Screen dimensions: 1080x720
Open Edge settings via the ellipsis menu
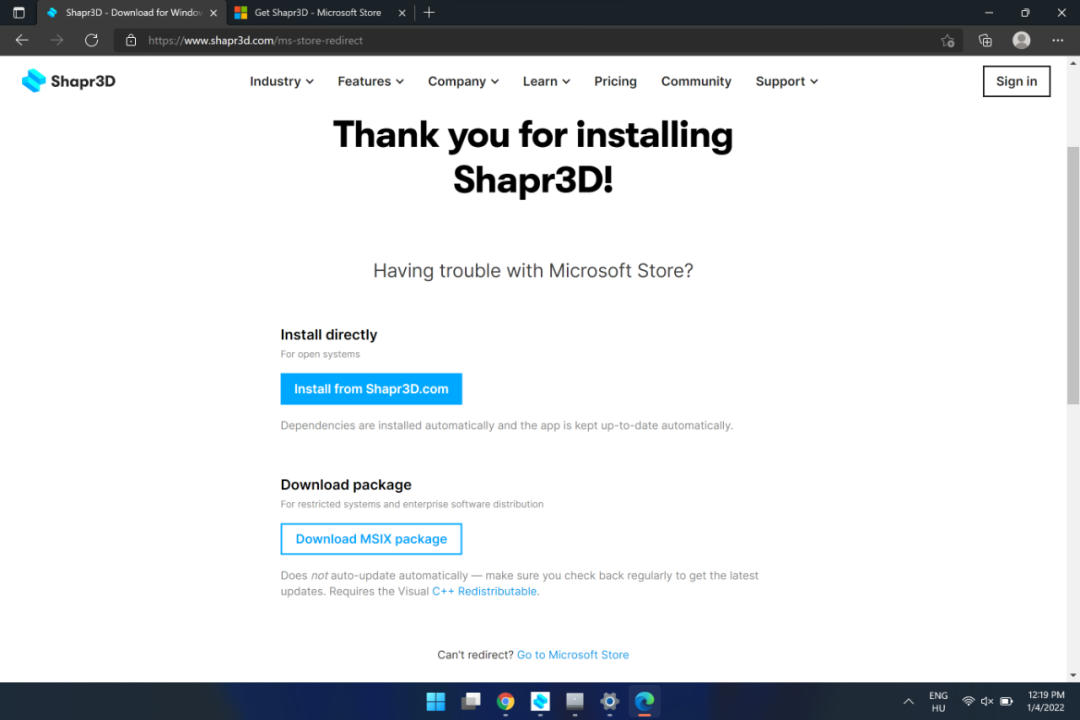point(1057,40)
